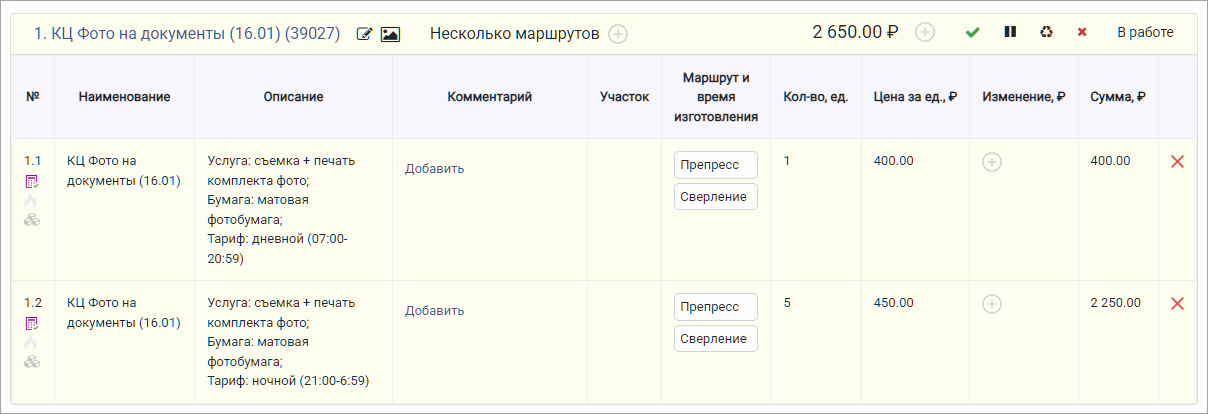This screenshot has width=1208, height=414.
Task: Click the recycle icon in header
Action: tap(1046, 32)
